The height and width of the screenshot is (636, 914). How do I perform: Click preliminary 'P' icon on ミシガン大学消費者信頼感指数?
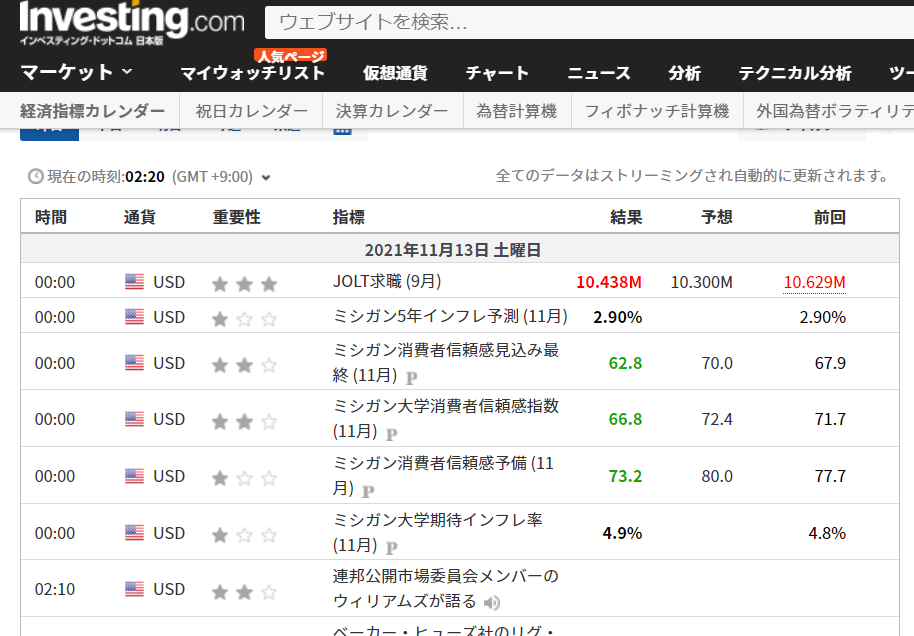tap(392, 434)
